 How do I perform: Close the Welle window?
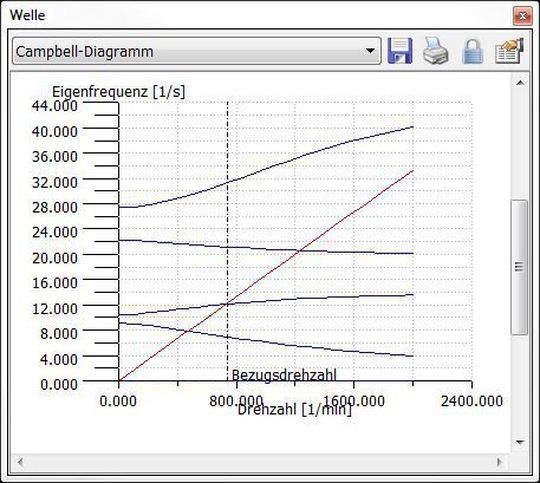point(522,16)
